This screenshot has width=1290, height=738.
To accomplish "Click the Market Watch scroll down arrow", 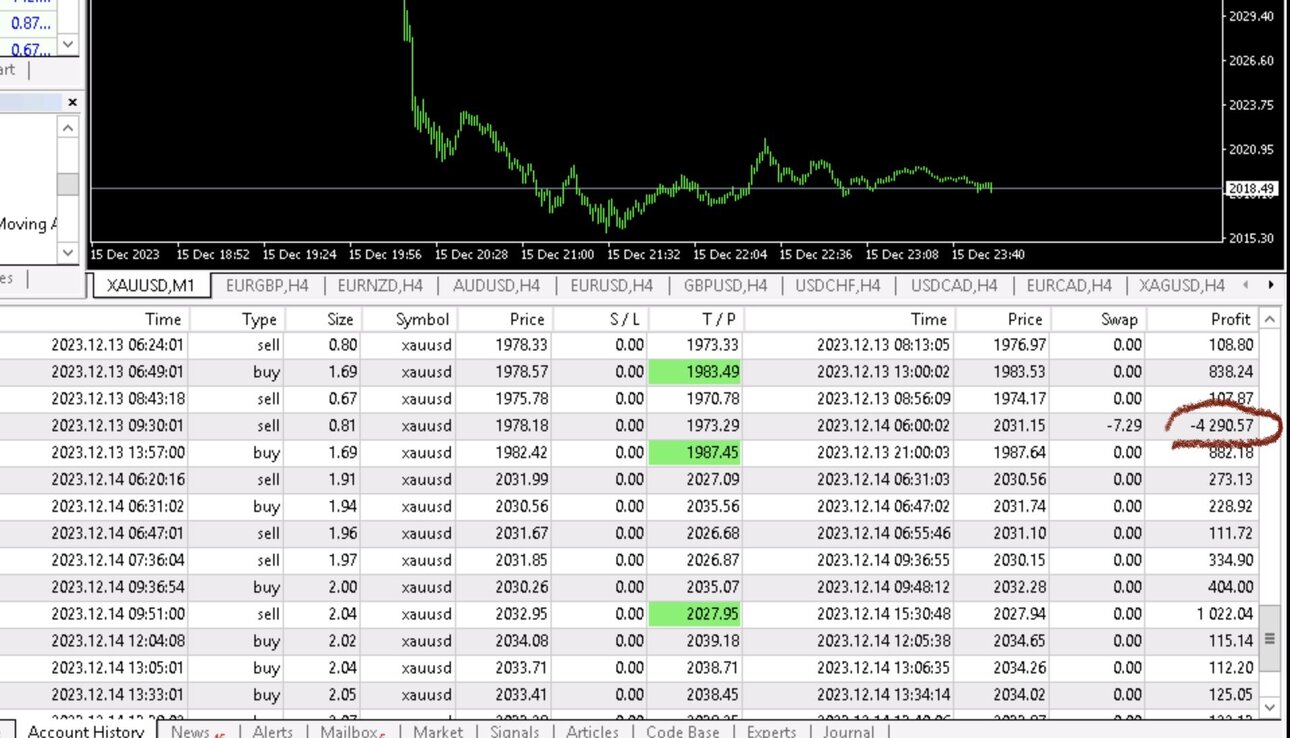I will coord(68,45).
